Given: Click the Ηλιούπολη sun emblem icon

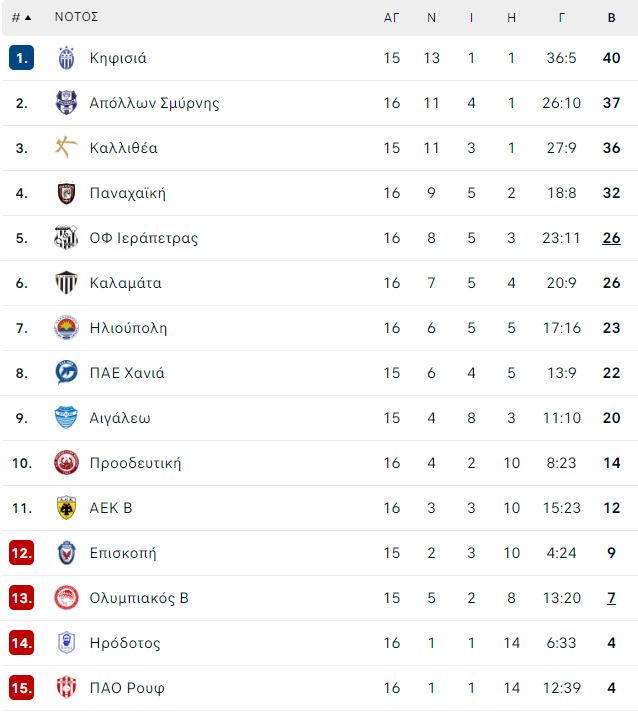Looking at the screenshot, I should 66,328.
